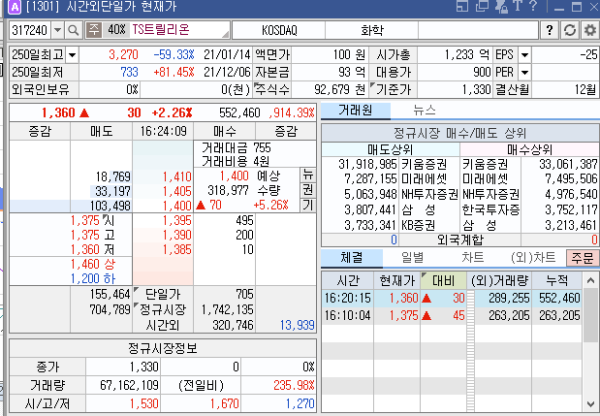Click the purple A icon in title bar

tap(15, 7)
